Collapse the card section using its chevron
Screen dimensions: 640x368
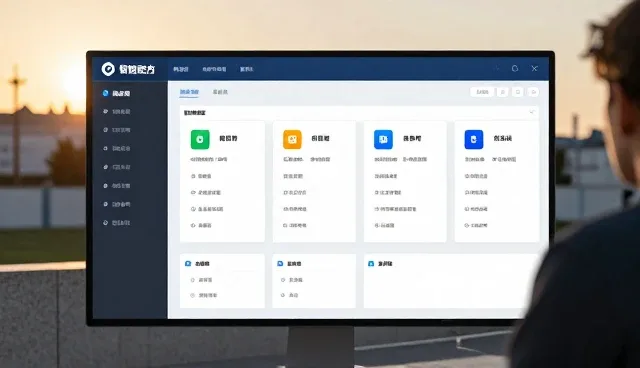pyautogui.click(x=531, y=112)
